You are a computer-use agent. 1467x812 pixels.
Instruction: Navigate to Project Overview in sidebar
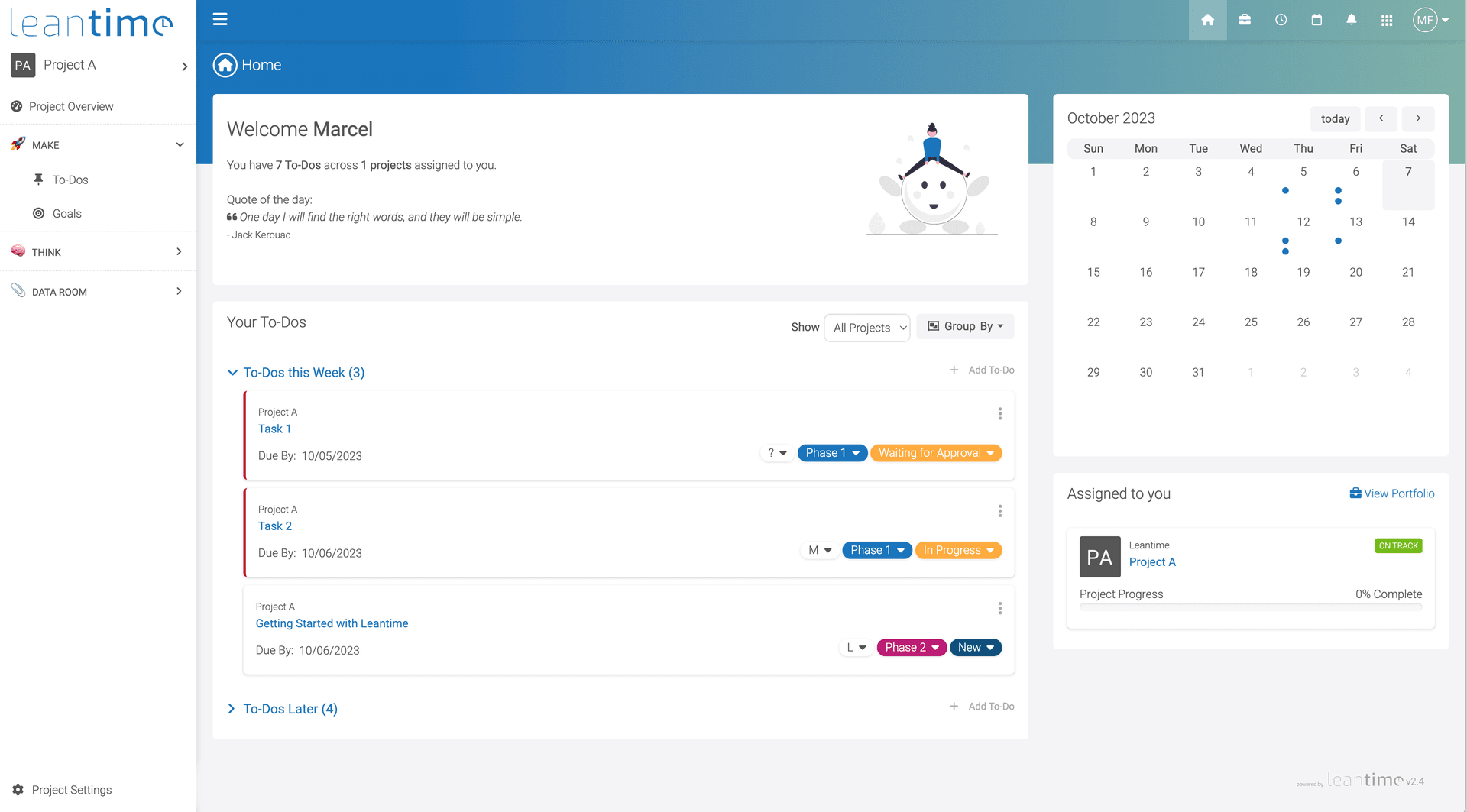click(71, 106)
